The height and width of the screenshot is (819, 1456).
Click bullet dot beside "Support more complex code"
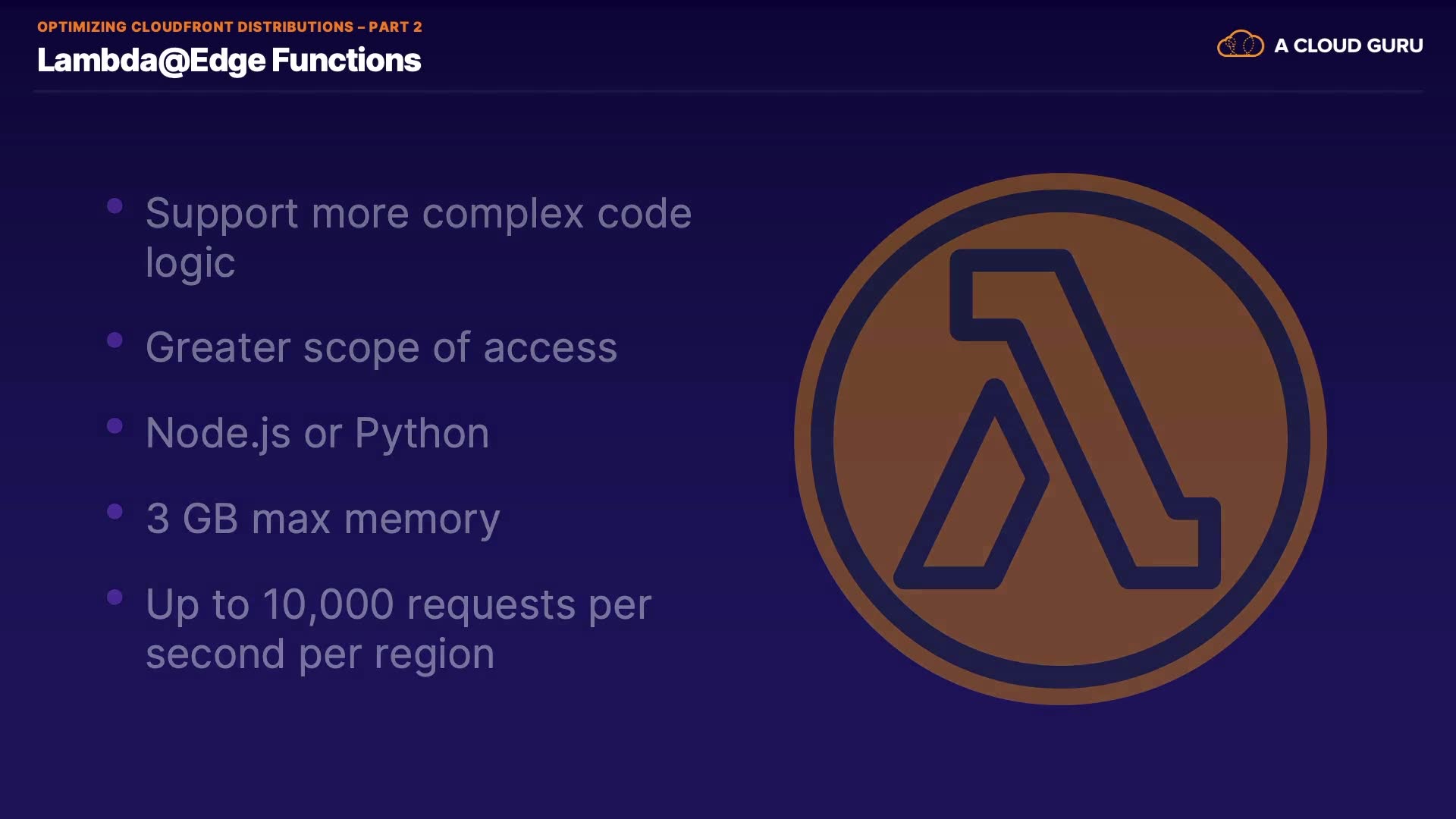[x=115, y=206]
